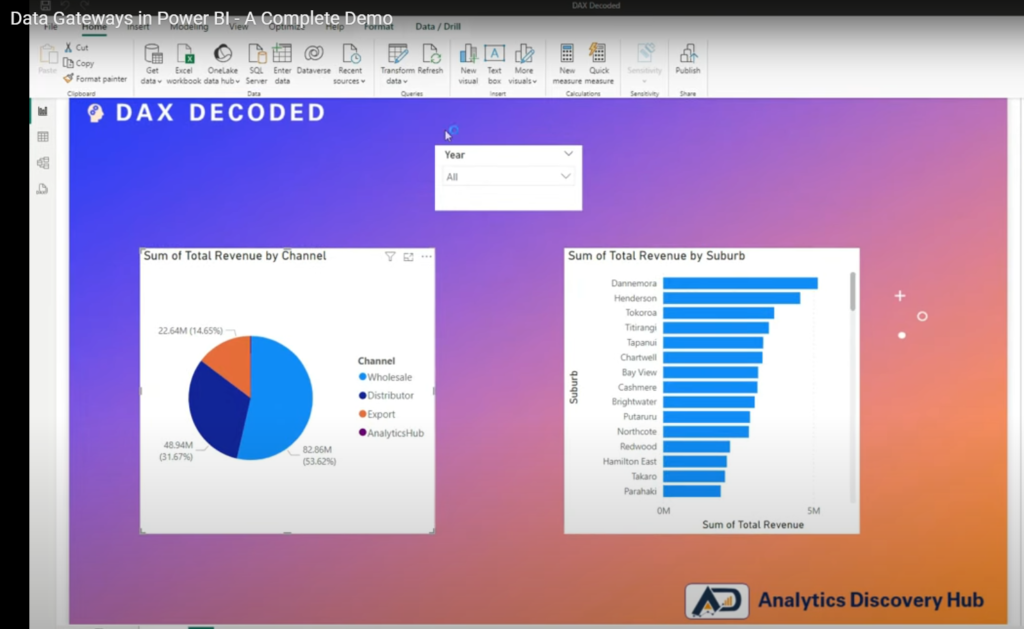Viewport: 1024px width, 629px height.
Task: Insert a New visual
Action: (468, 64)
